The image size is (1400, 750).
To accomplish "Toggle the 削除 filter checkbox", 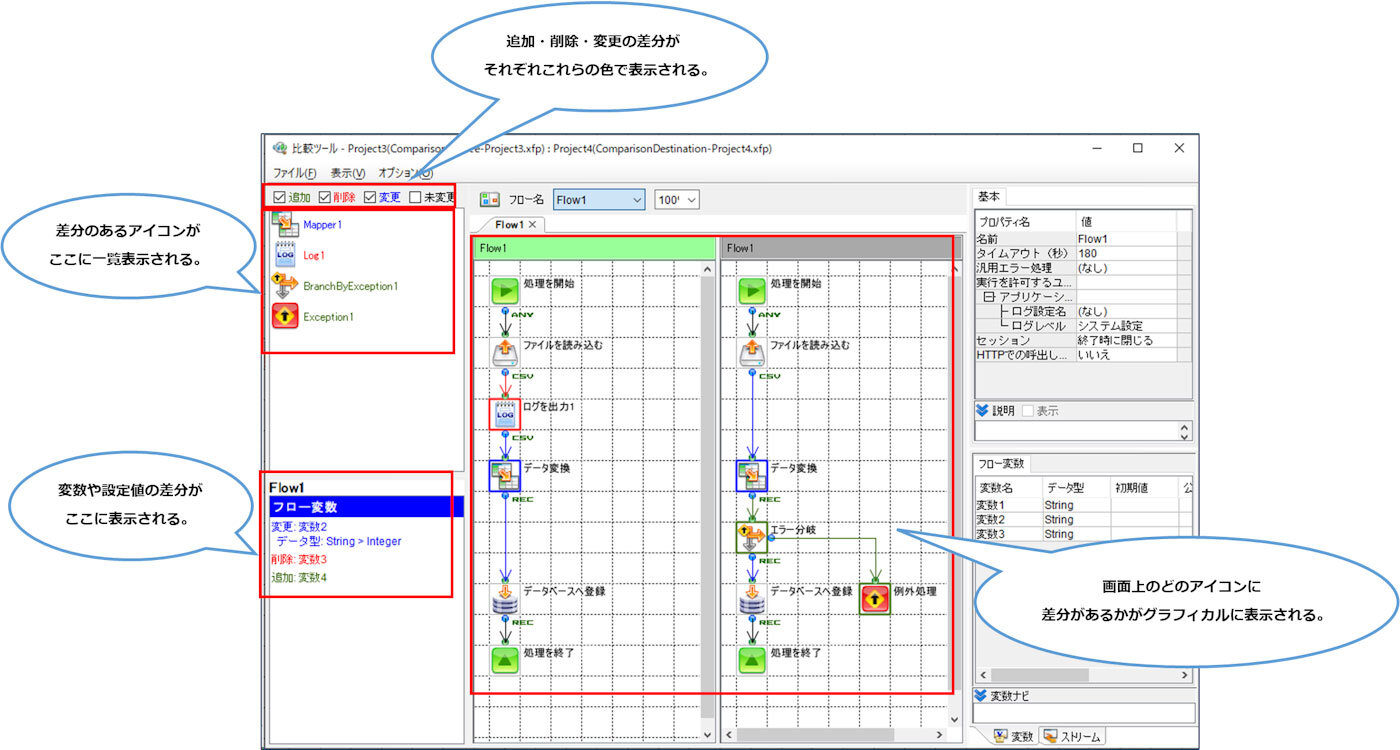I will [325, 197].
